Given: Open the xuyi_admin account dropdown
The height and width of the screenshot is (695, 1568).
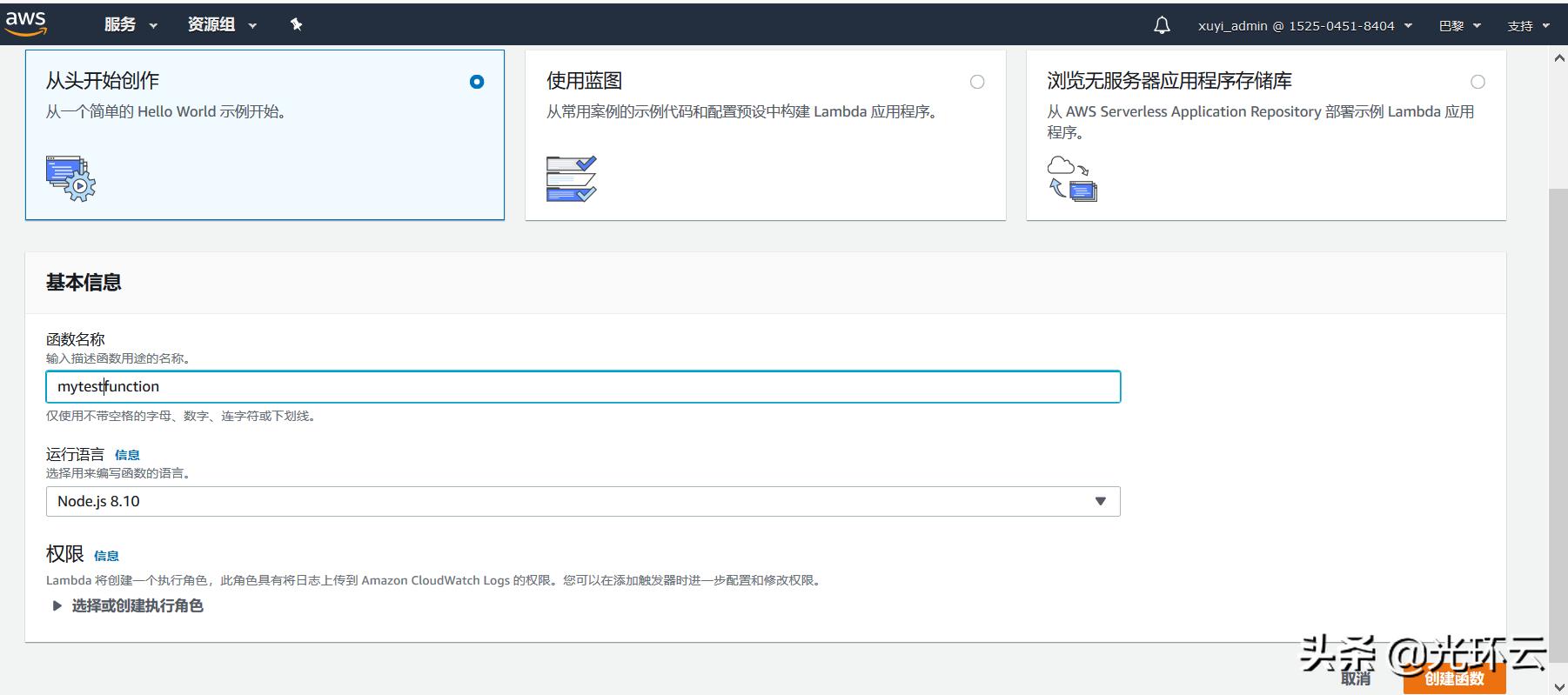Looking at the screenshot, I should click(1304, 26).
